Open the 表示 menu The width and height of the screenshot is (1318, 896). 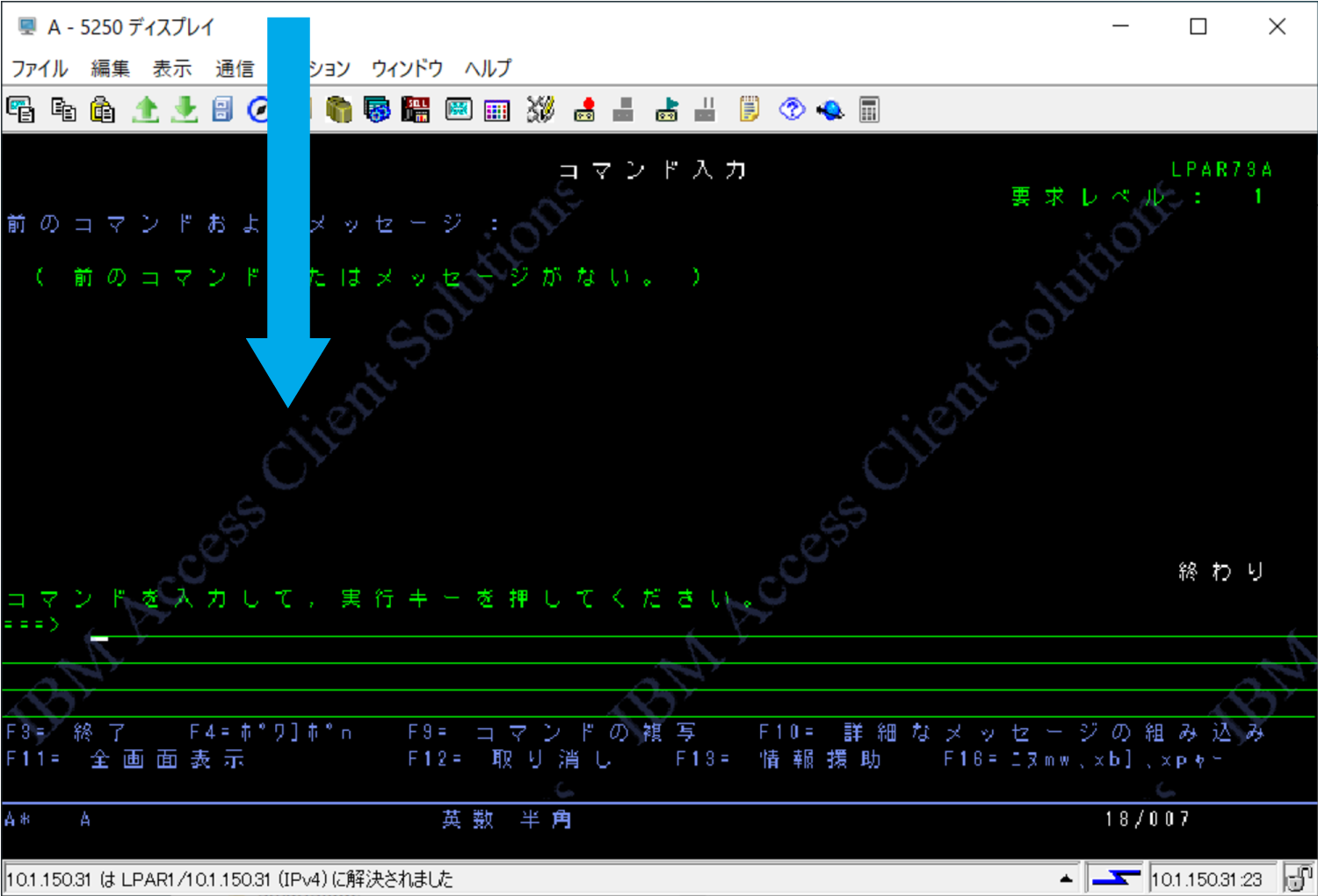(x=172, y=69)
